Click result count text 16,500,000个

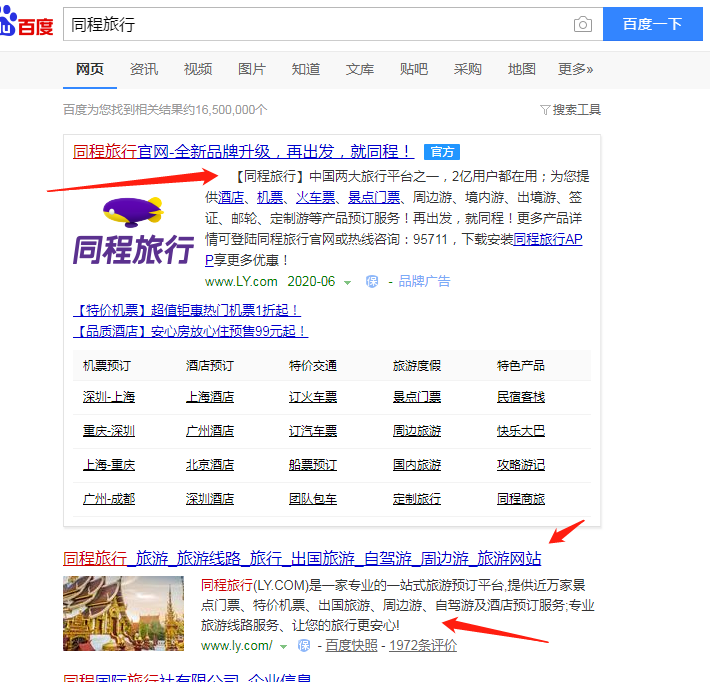(x=231, y=110)
